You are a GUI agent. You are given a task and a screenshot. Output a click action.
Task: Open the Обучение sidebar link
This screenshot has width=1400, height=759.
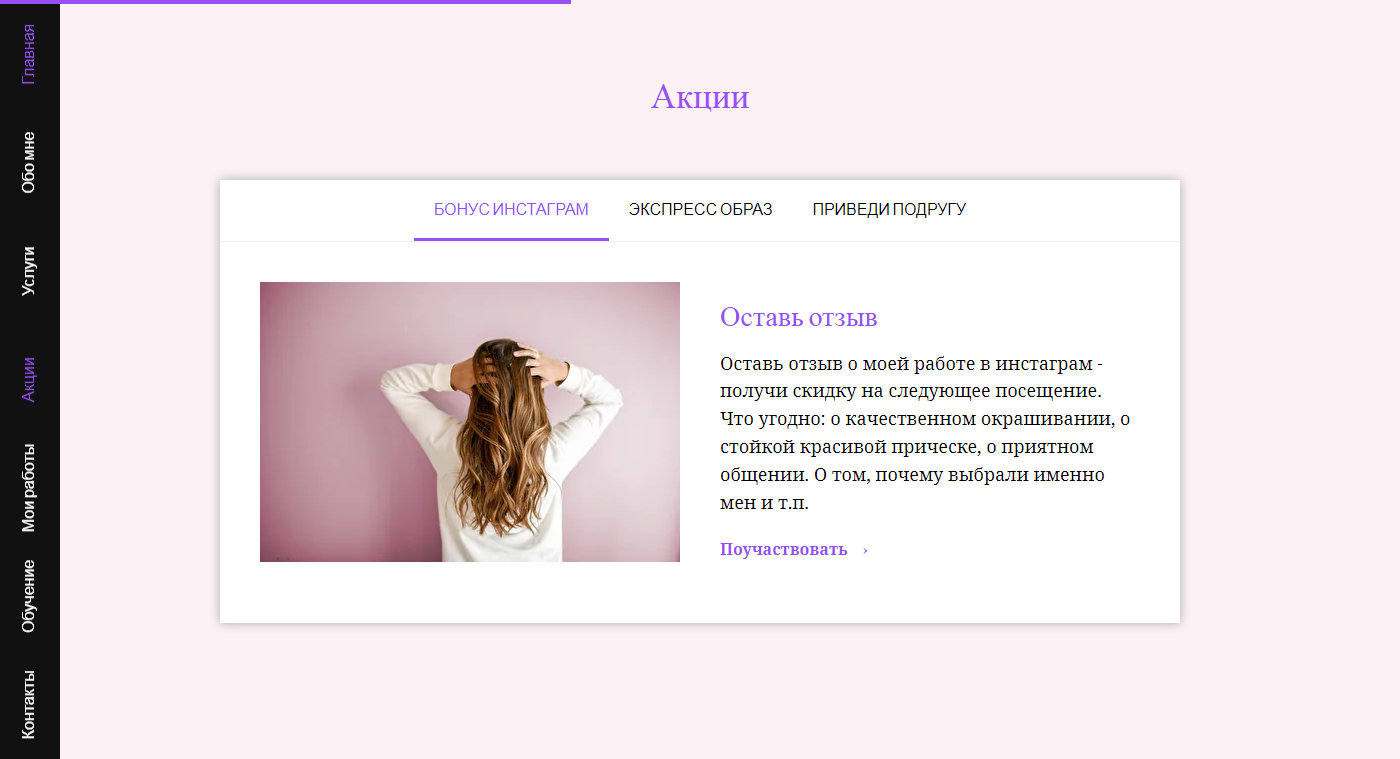(29, 595)
